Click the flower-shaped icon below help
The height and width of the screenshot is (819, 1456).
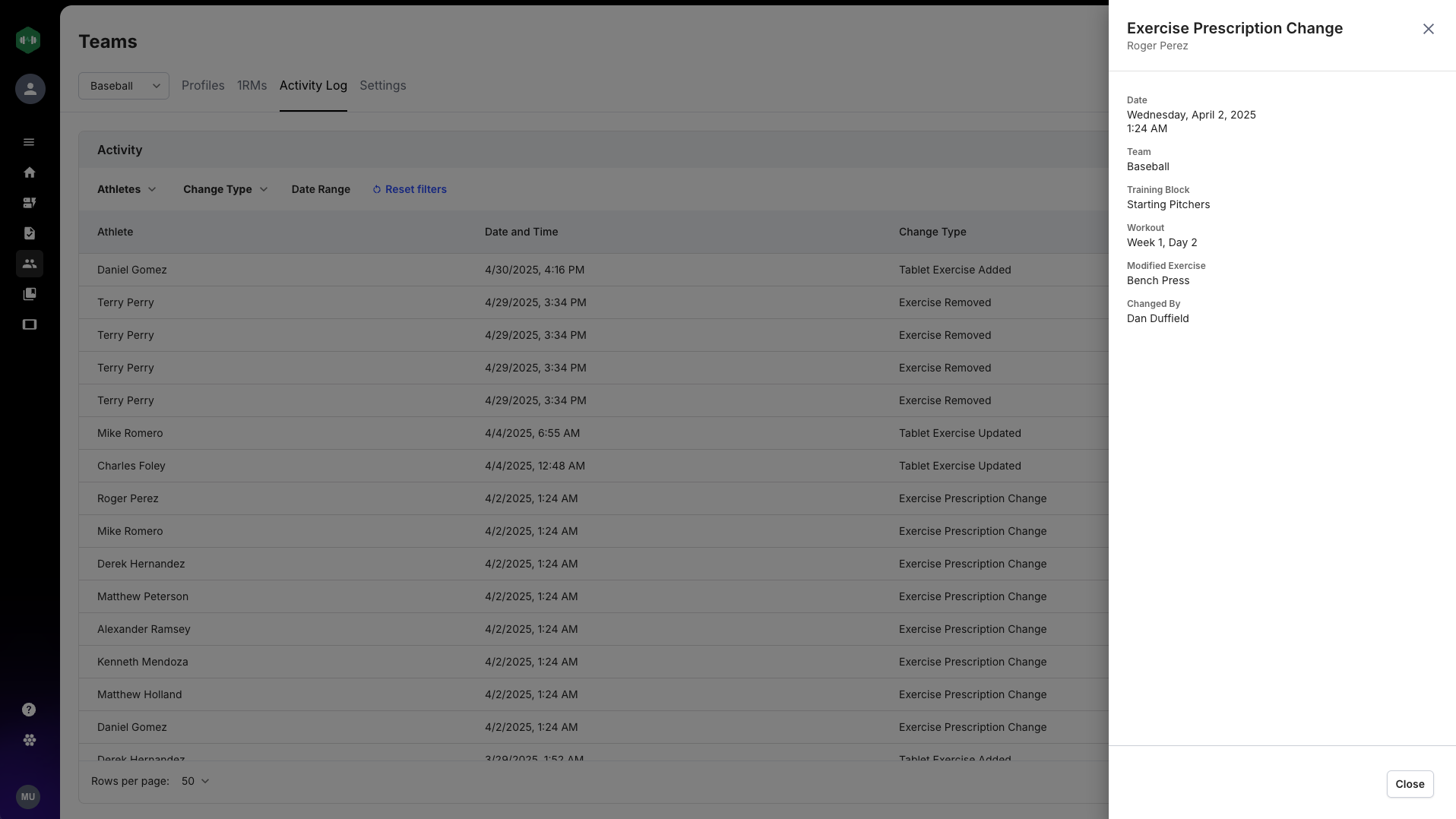tap(30, 740)
